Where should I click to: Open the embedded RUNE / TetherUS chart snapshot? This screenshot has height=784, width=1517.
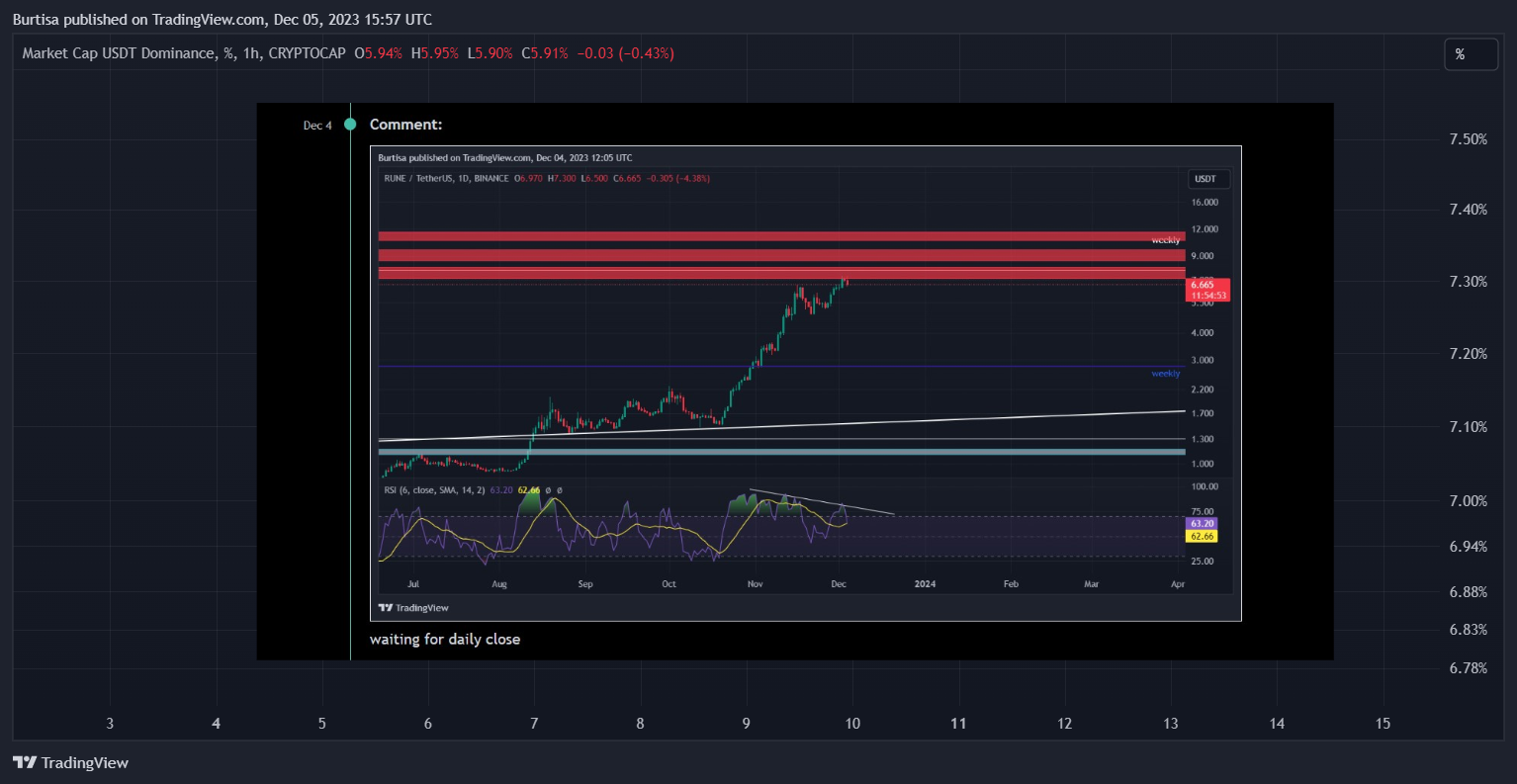click(806, 384)
